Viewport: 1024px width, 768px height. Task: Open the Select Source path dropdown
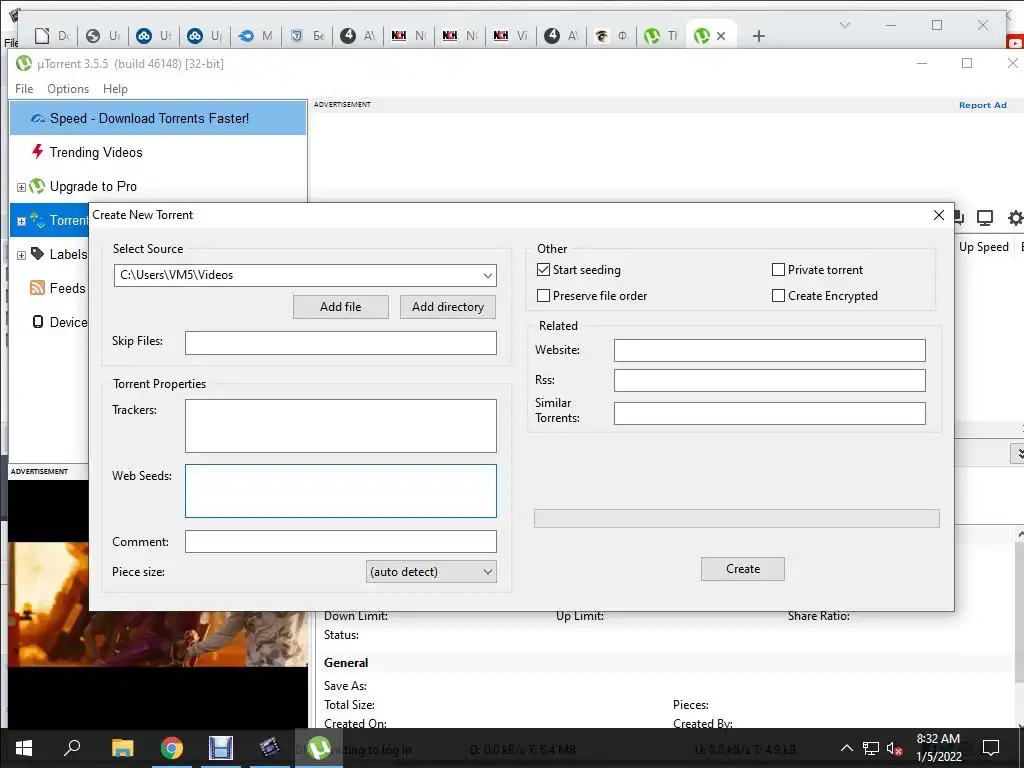[x=487, y=276]
